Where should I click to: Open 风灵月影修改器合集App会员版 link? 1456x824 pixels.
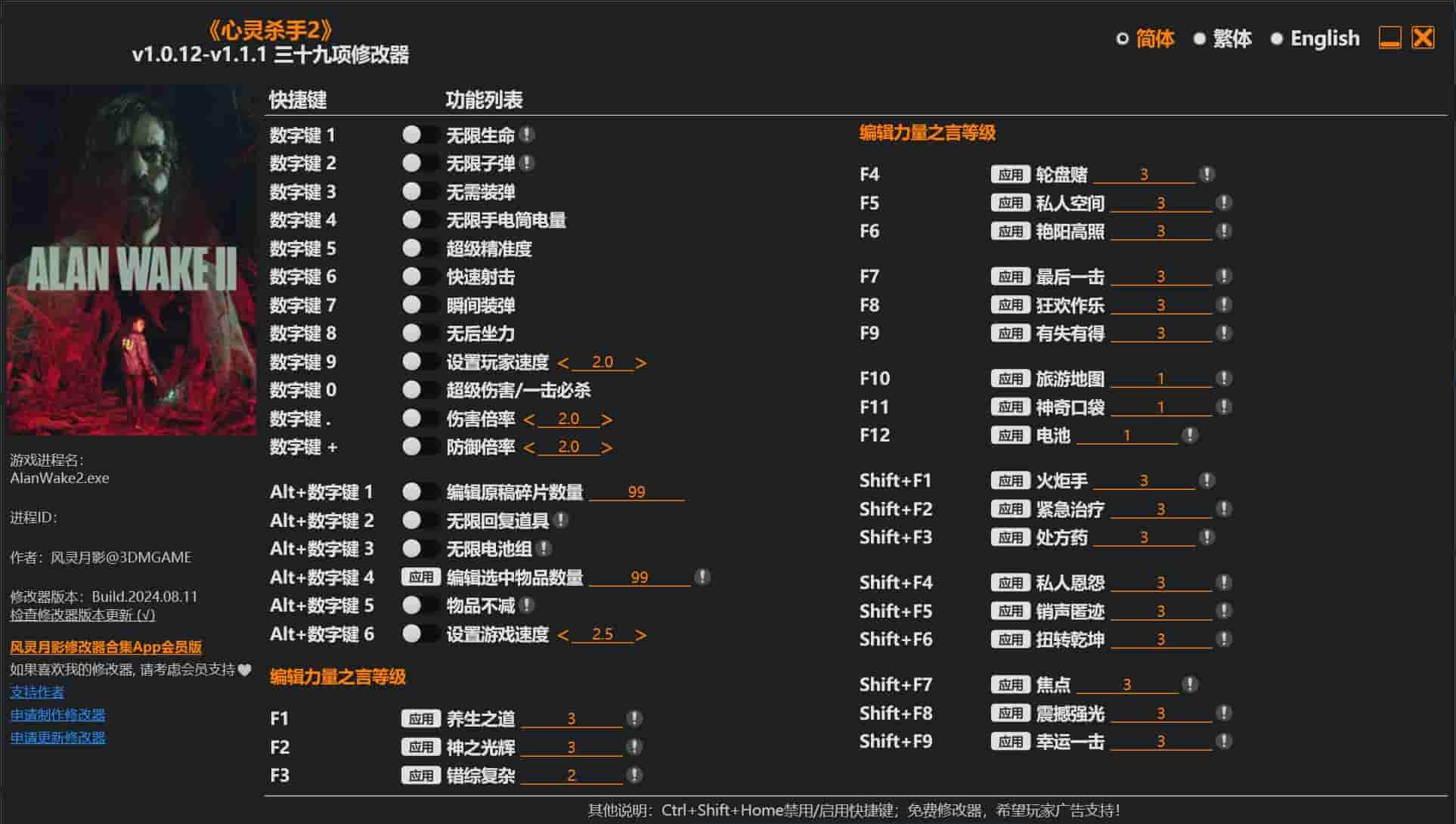point(108,646)
